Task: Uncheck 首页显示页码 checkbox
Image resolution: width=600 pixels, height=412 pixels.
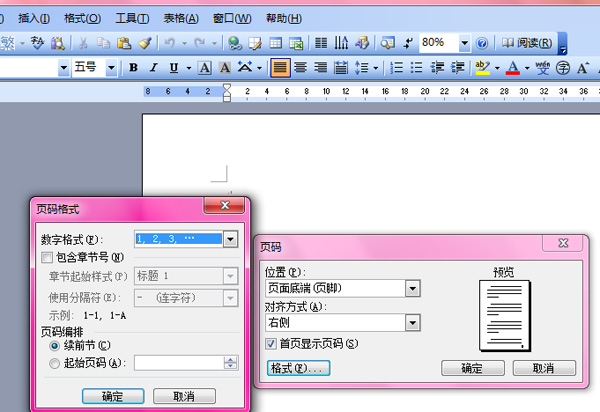Action: coord(271,343)
